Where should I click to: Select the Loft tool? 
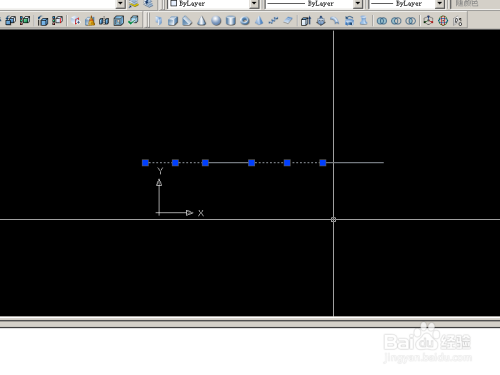(364, 21)
